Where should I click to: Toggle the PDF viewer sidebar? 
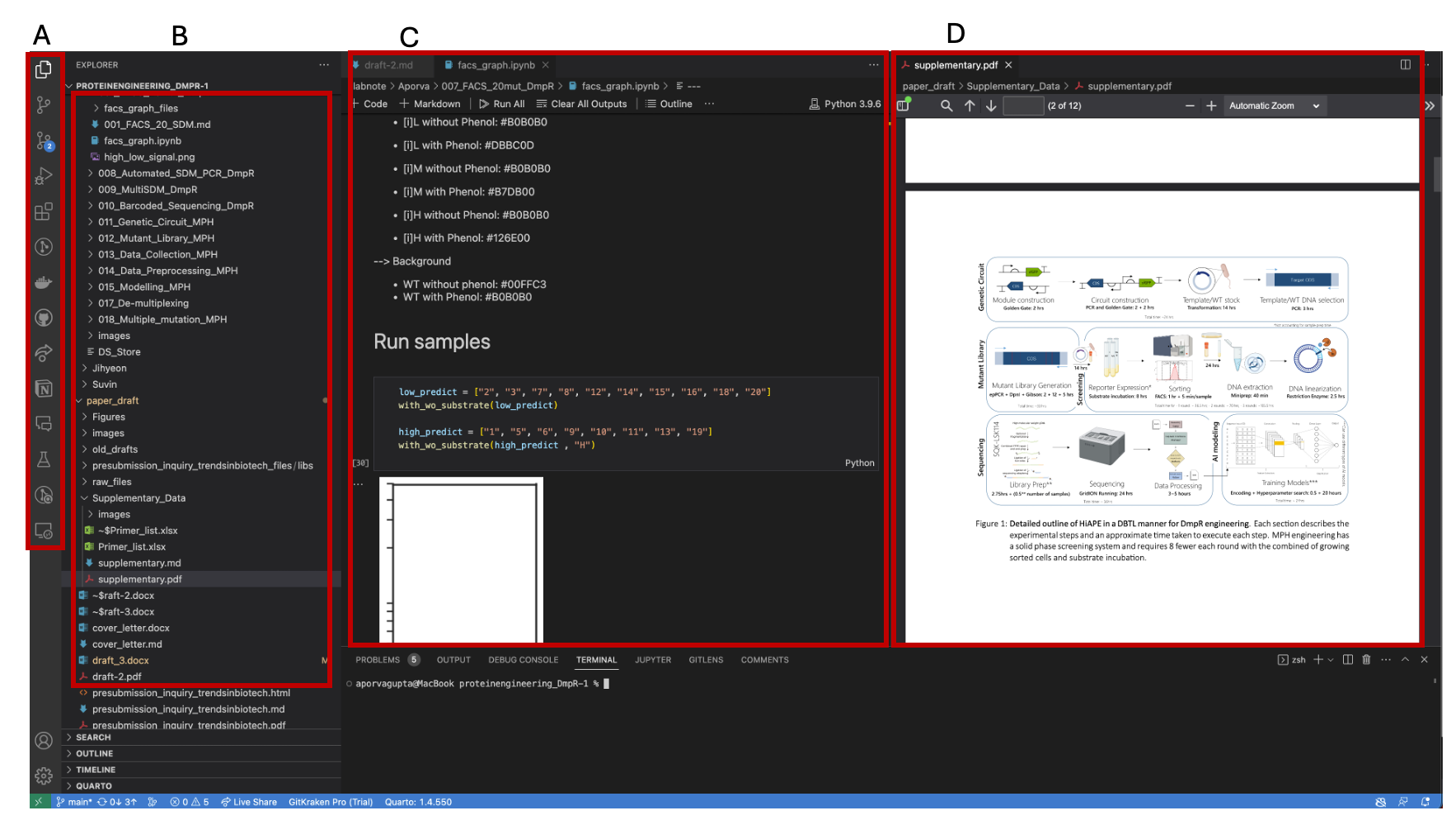904,106
